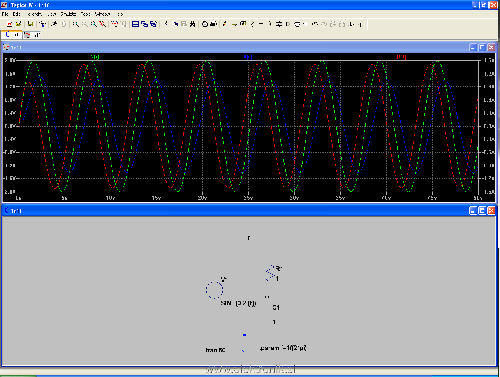This screenshot has width=500, height=377.
Task: Click the Cut scissors icon
Action: point(166,24)
